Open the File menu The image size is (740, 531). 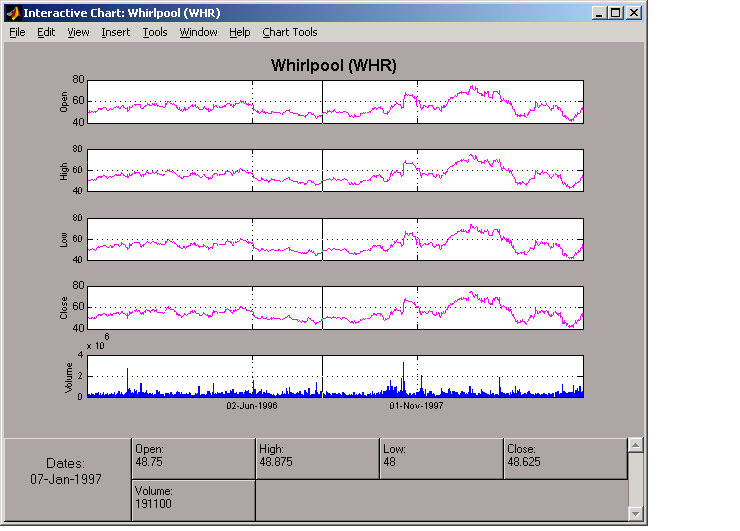[x=17, y=32]
